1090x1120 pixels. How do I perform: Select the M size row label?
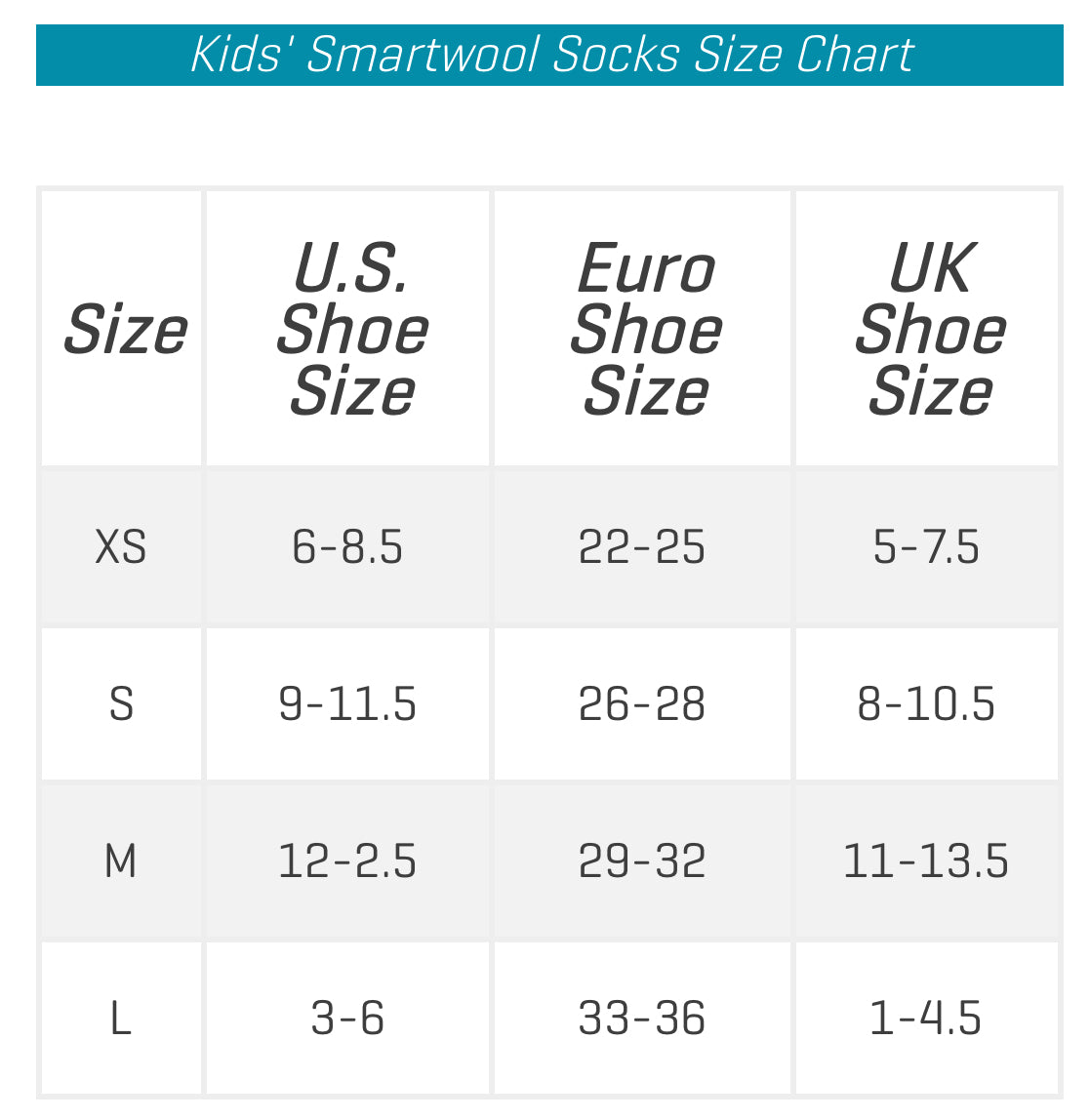(x=121, y=860)
